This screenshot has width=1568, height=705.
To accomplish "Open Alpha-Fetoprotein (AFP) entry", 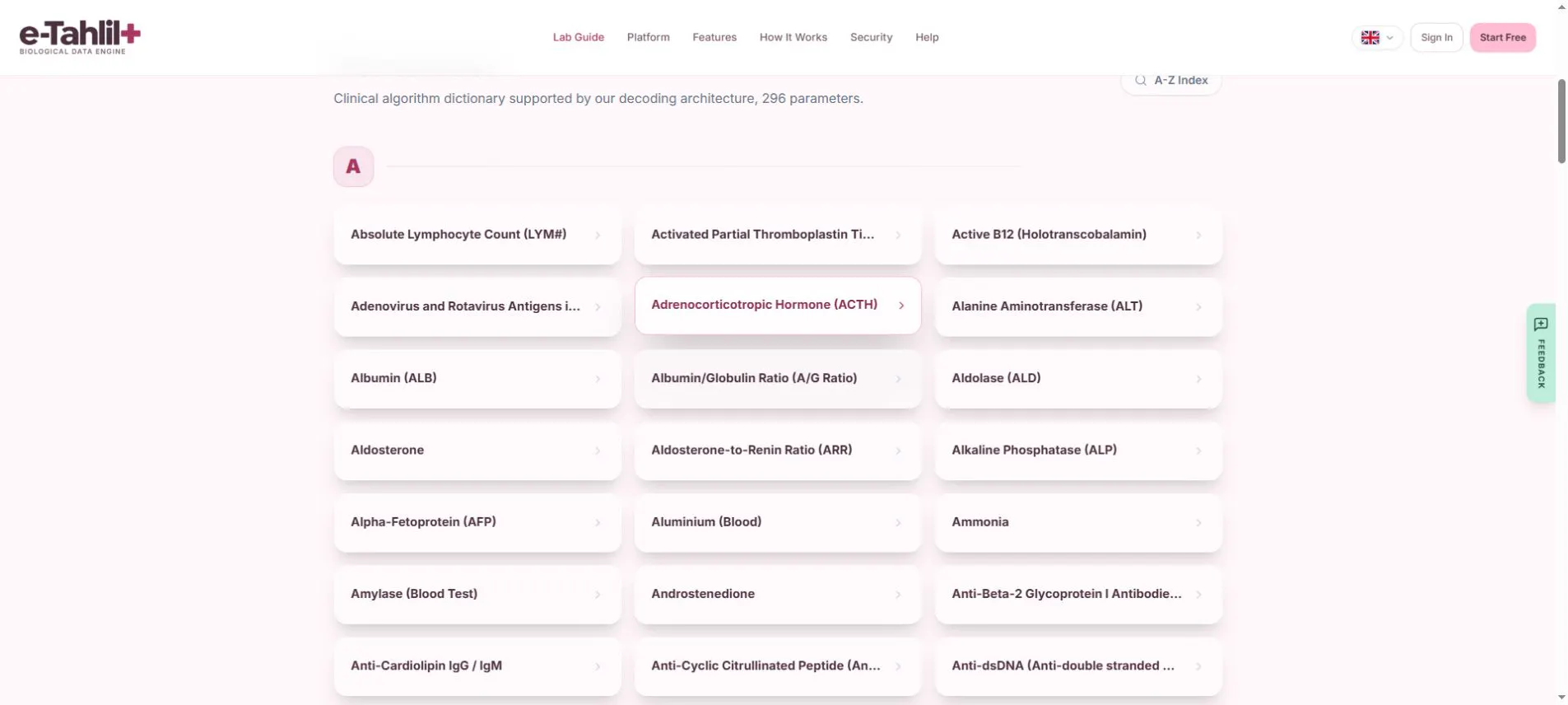I will coord(477,522).
